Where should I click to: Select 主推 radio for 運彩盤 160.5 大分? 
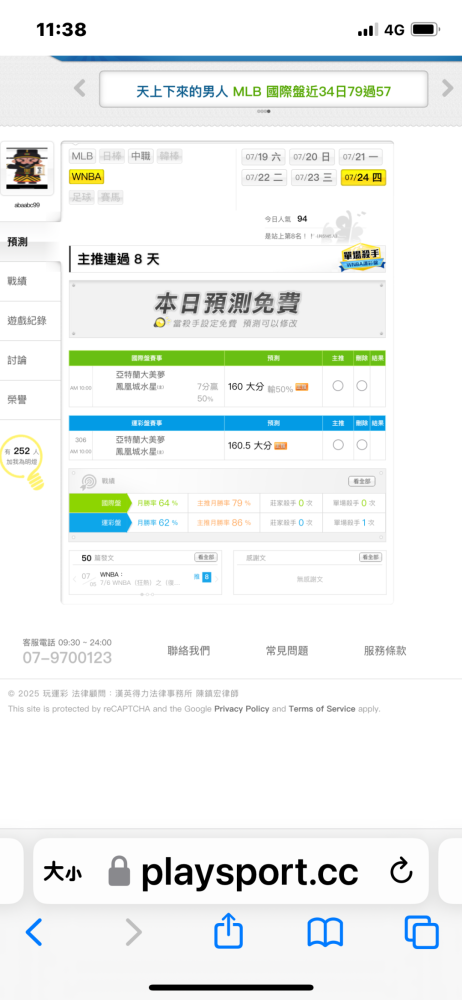(x=338, y=445)
